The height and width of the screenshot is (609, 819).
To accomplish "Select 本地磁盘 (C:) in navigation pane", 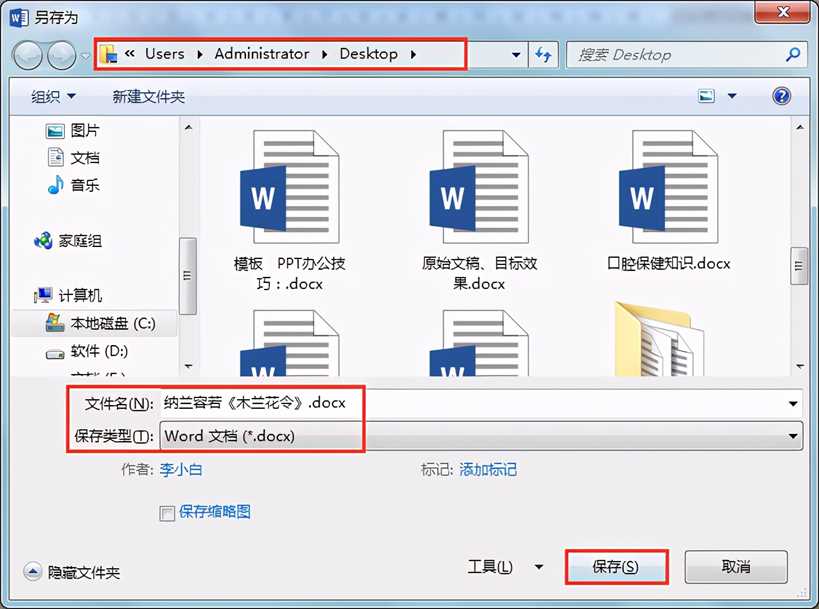I will [100, 324].
